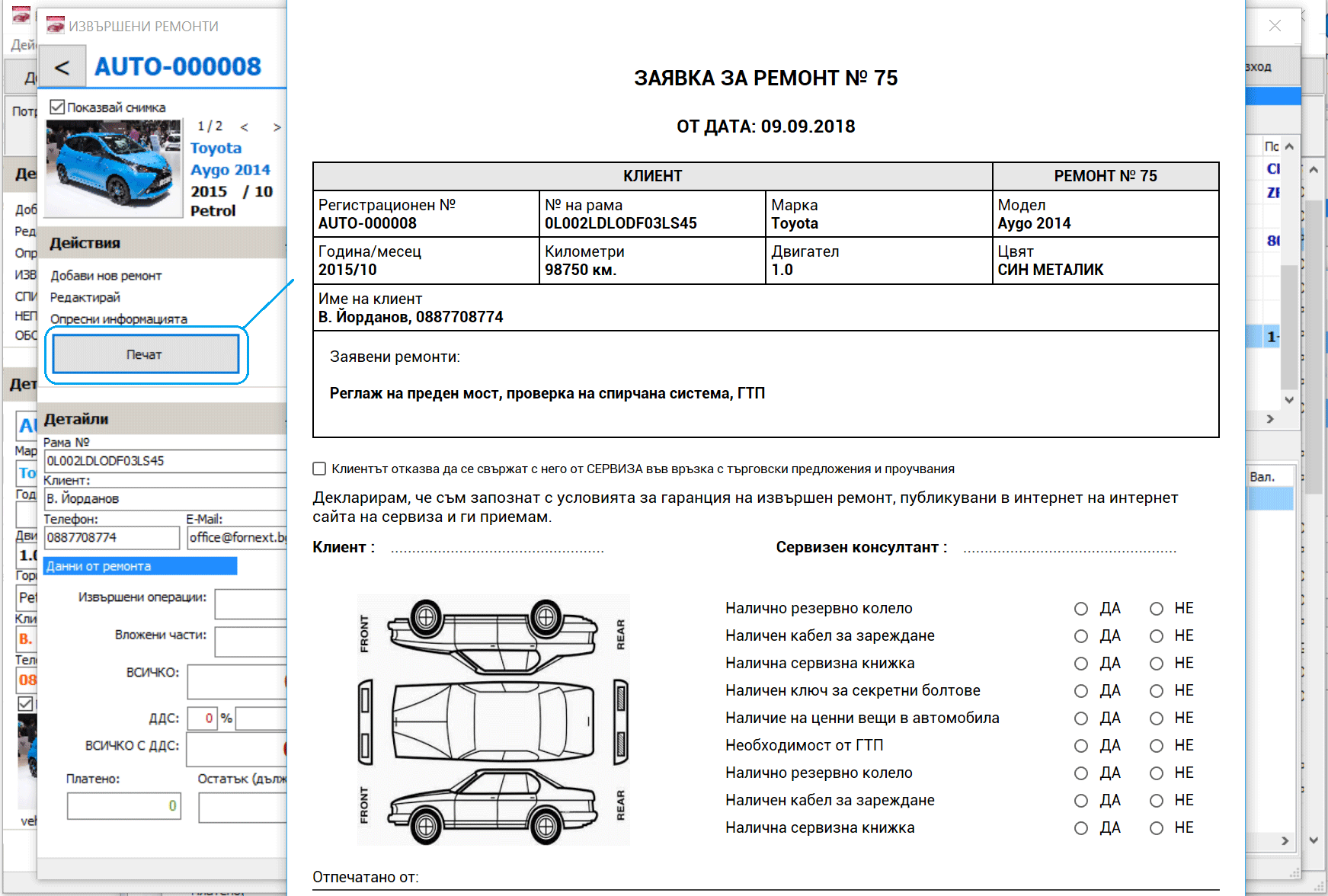Go back using the < arrow button

pyautogui.click(x=62, y=67)
